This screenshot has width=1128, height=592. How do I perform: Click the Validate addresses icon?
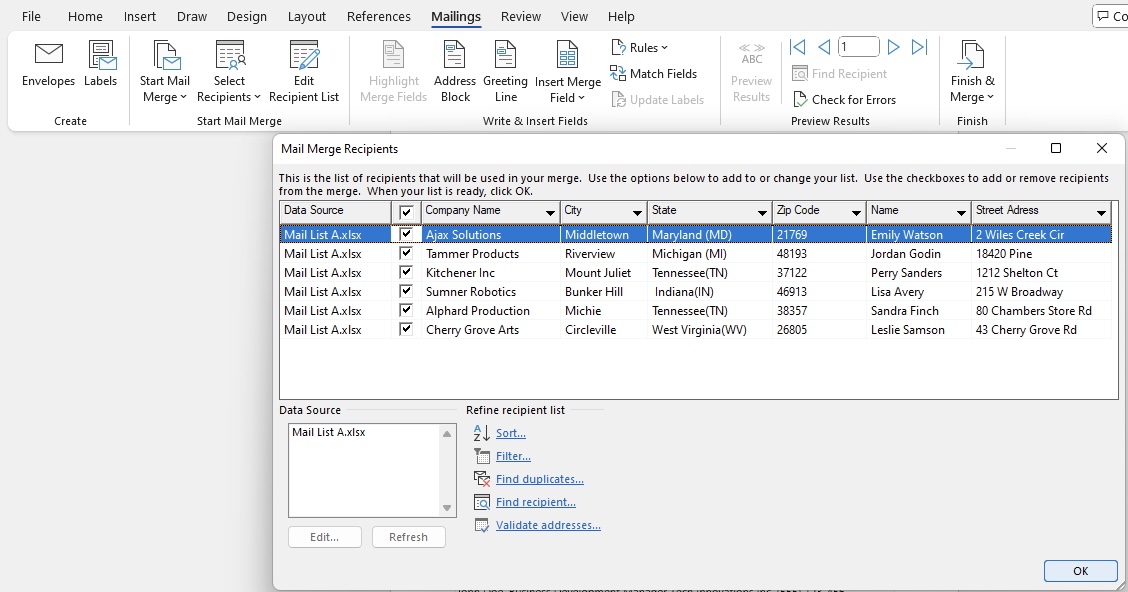[x=482, y=525]
